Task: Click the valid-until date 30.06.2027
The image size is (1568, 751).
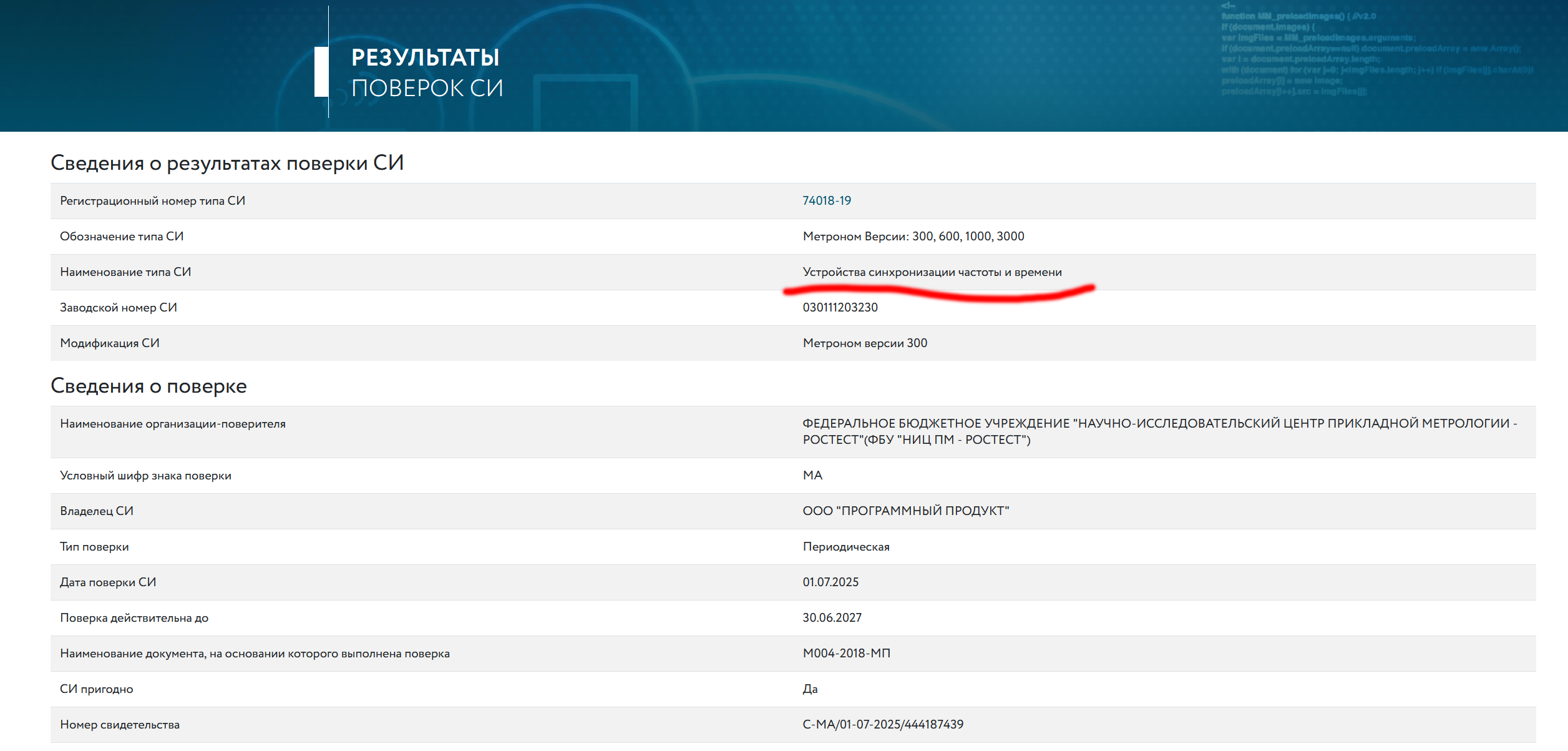Action: [831, 617]
